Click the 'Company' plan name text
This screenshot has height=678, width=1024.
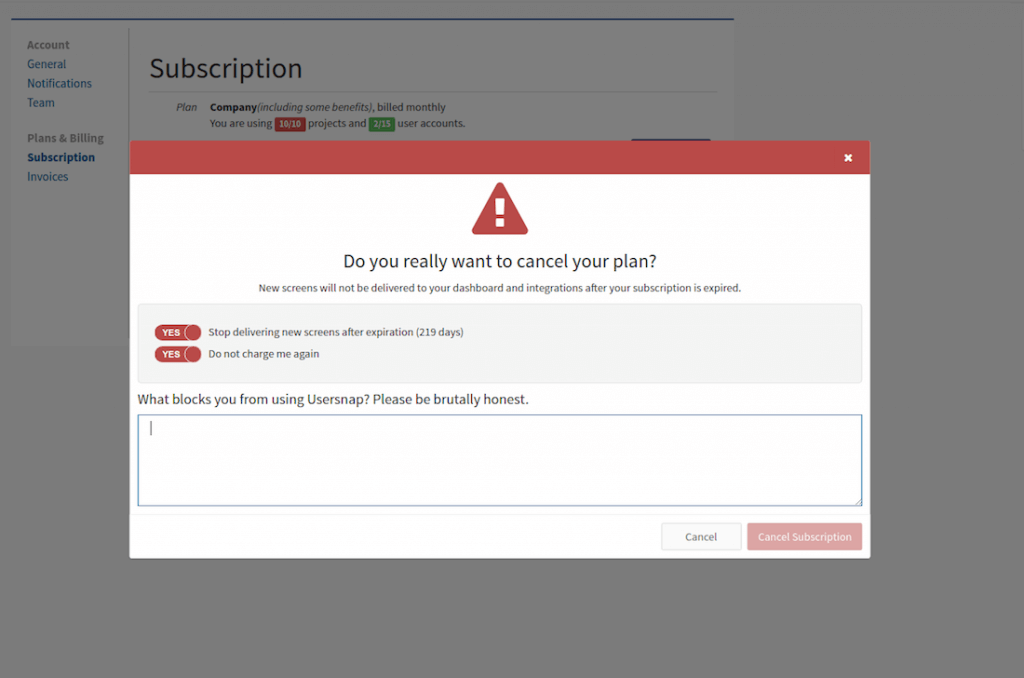click(x=233, y=107)
